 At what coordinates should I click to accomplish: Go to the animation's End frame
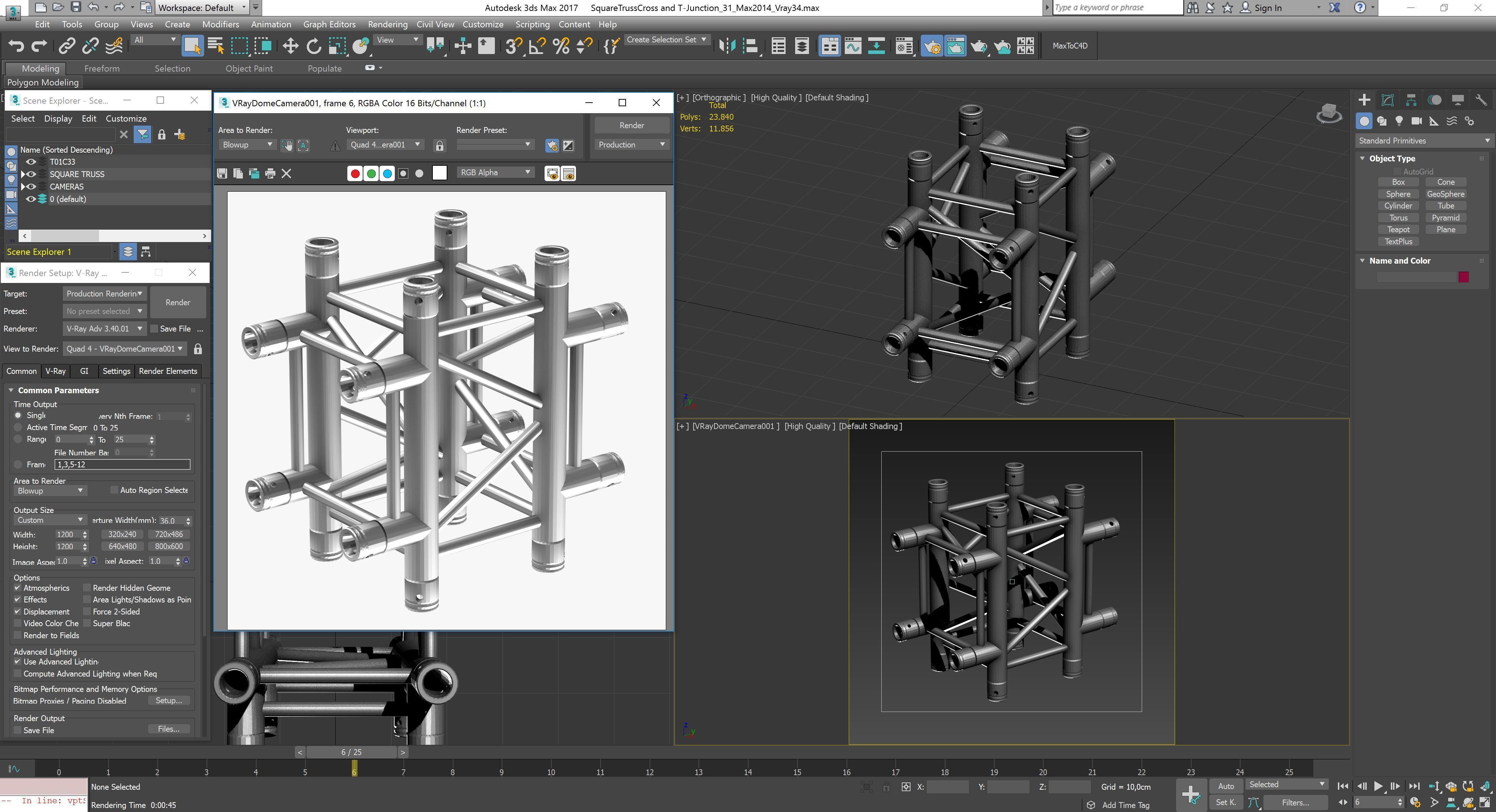coord(1414,786)
